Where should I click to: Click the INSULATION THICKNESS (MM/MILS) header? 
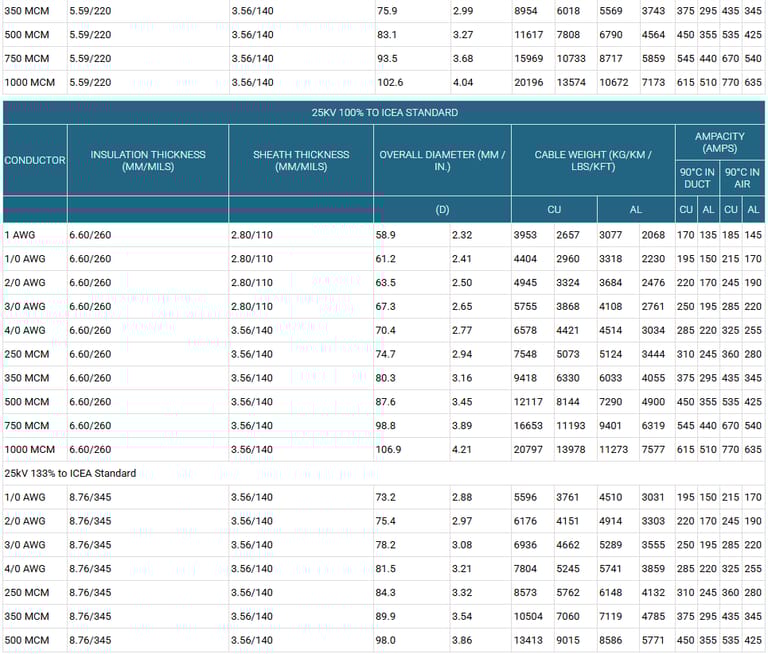coord(148,160)
